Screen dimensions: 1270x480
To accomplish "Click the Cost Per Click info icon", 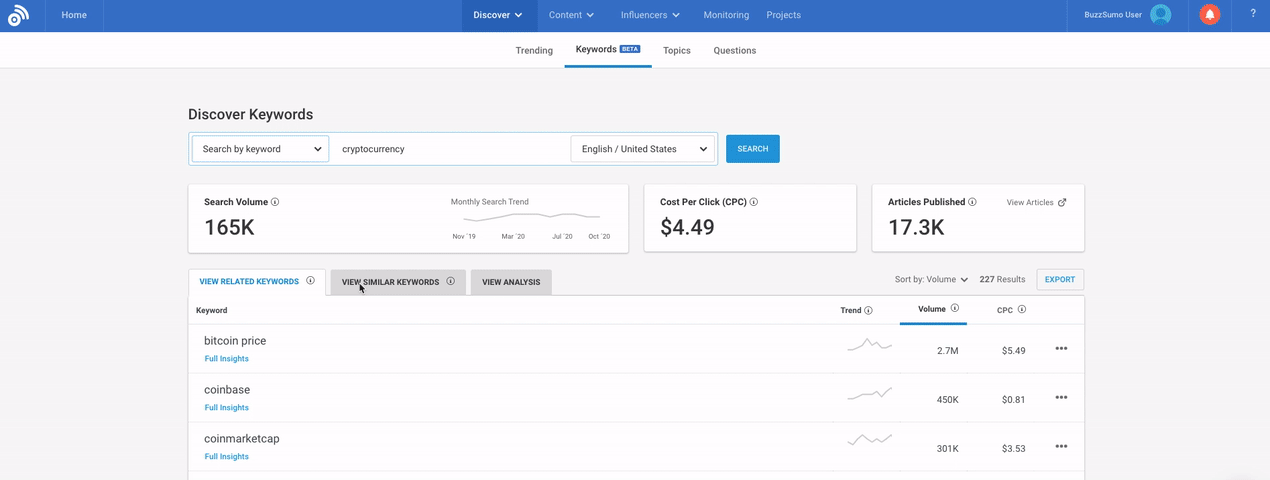I will tap(753, 202).
